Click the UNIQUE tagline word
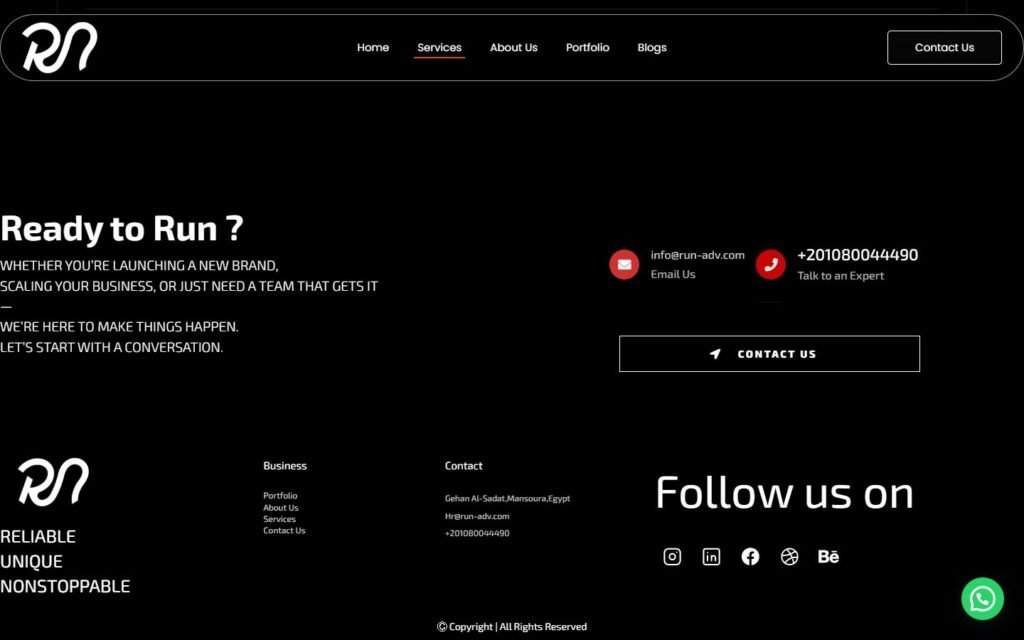The image size is (1024, 640). click(31, 562)
